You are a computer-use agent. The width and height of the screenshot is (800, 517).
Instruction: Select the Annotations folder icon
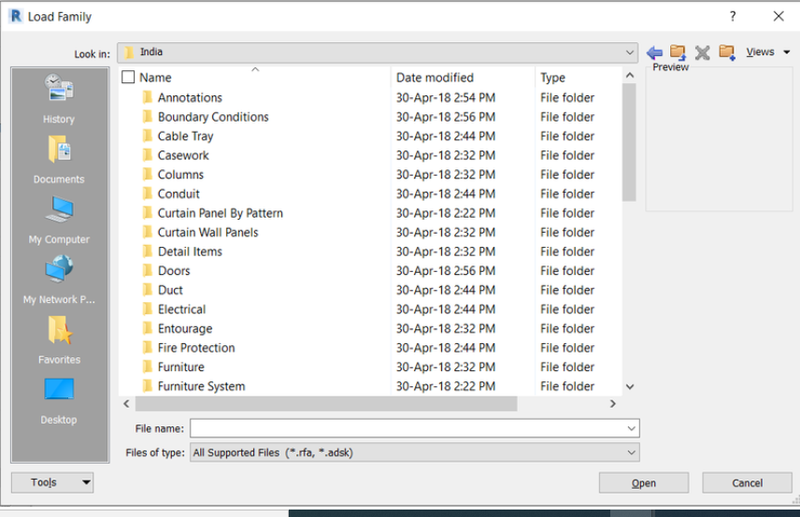click(x=147, y=97)
